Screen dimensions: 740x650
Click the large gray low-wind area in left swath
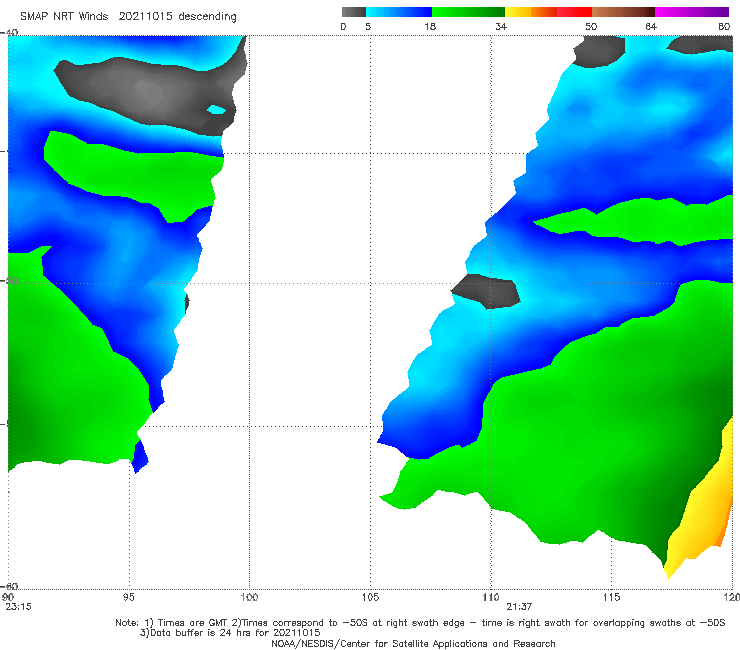click(151, 92)
